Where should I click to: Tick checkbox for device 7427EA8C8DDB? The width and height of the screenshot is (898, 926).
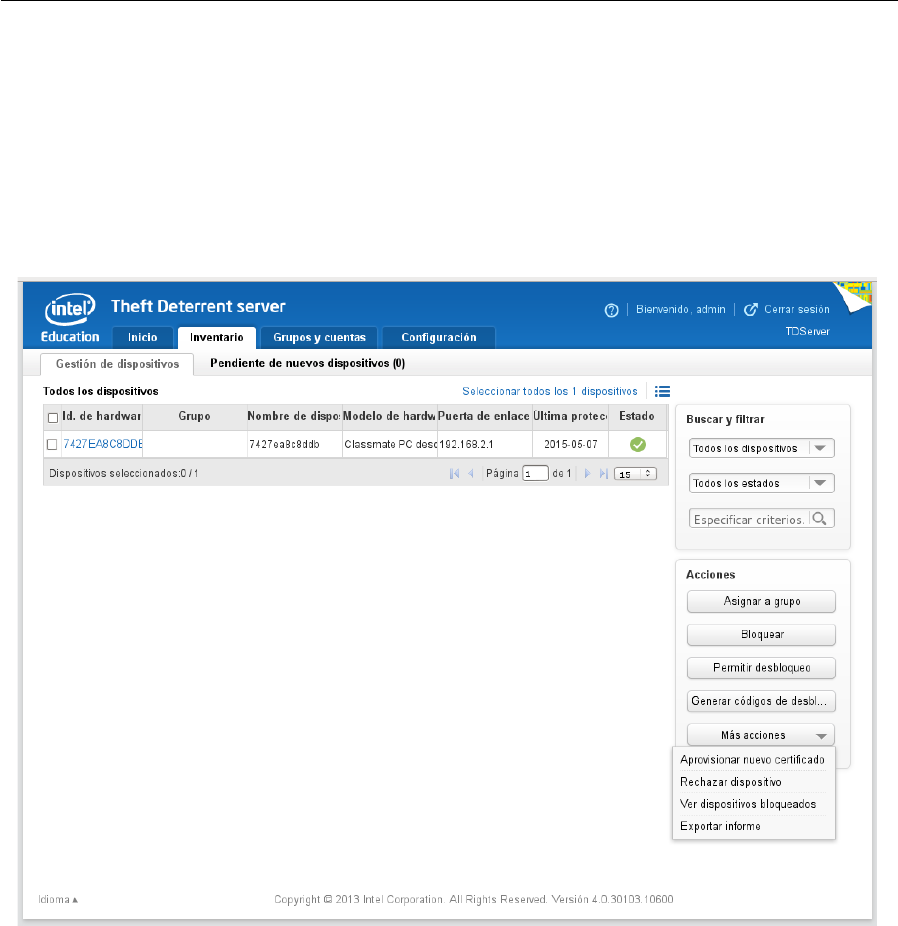tap(52, 445)
